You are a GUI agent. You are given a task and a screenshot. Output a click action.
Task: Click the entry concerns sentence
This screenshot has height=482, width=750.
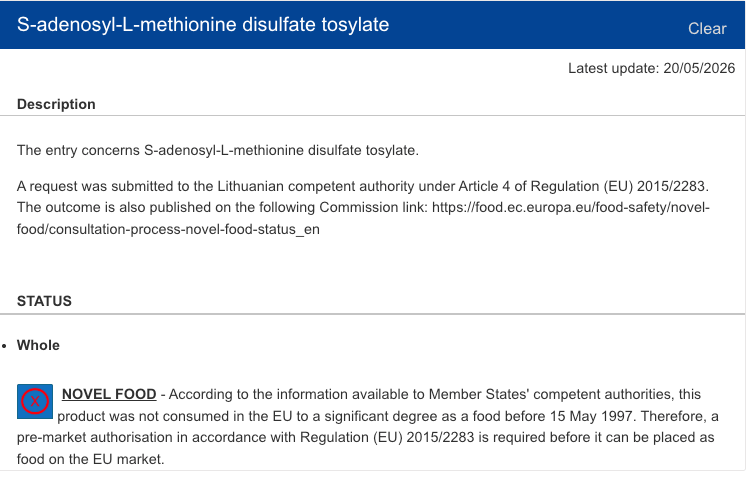(218, 150)
